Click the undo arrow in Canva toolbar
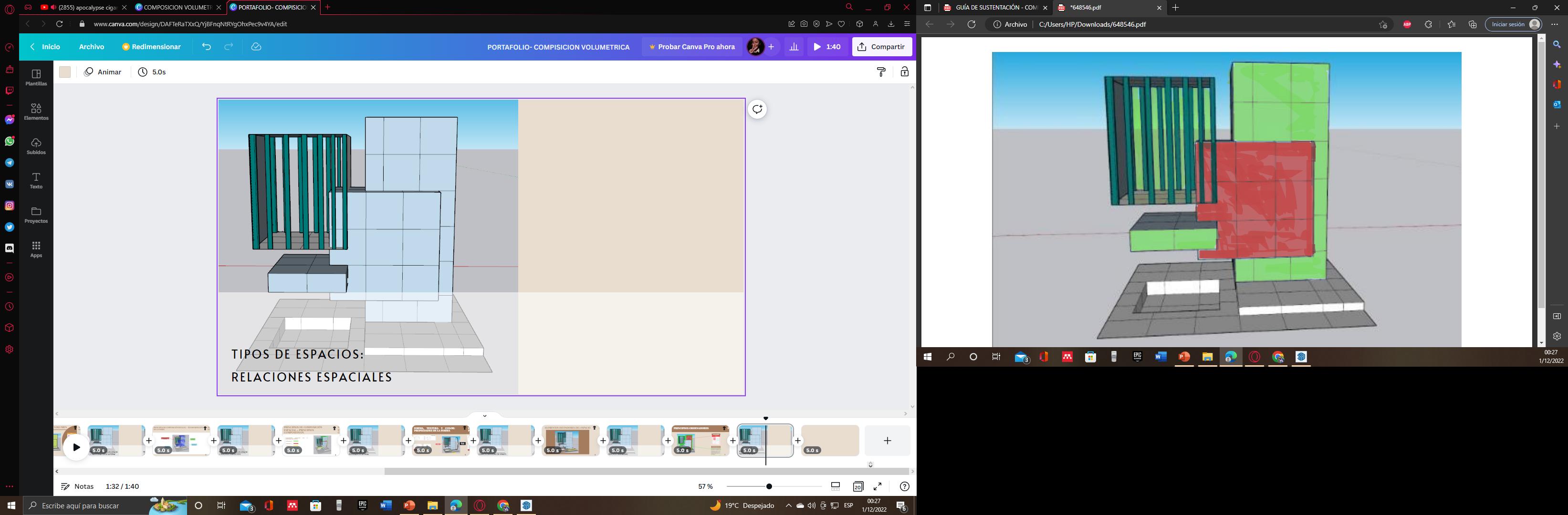The height and width of the screenshot is (515, 1568). (x=206, y=47)
